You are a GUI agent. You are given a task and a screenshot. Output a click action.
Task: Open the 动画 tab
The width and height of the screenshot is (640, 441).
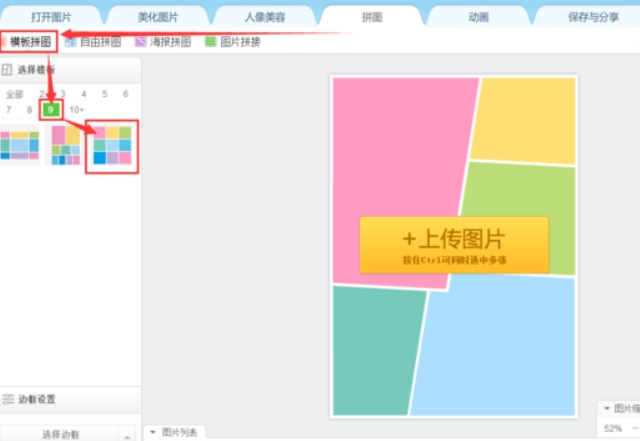[479, 17]
